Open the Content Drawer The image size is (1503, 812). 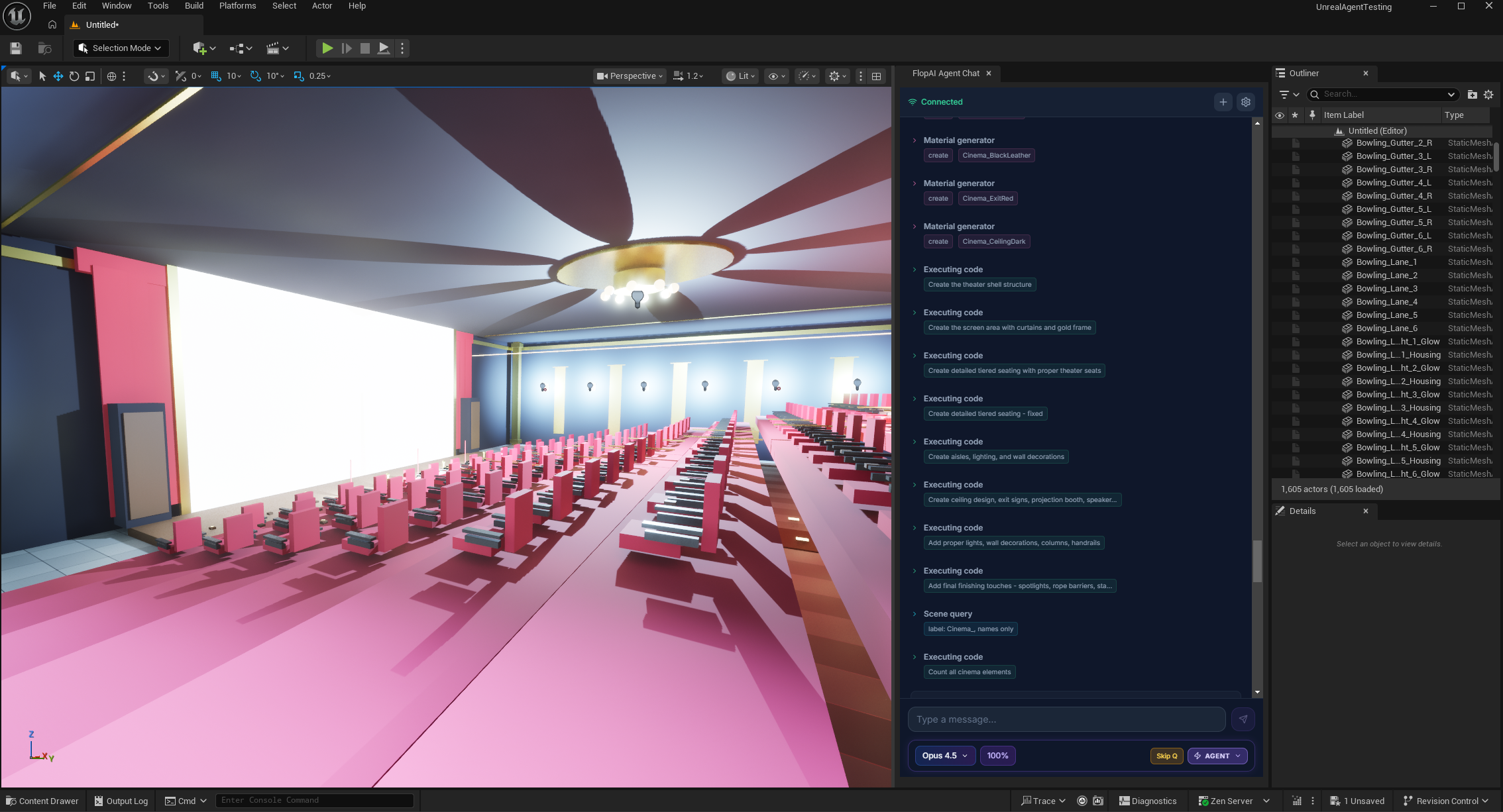(x=41, y=801)
